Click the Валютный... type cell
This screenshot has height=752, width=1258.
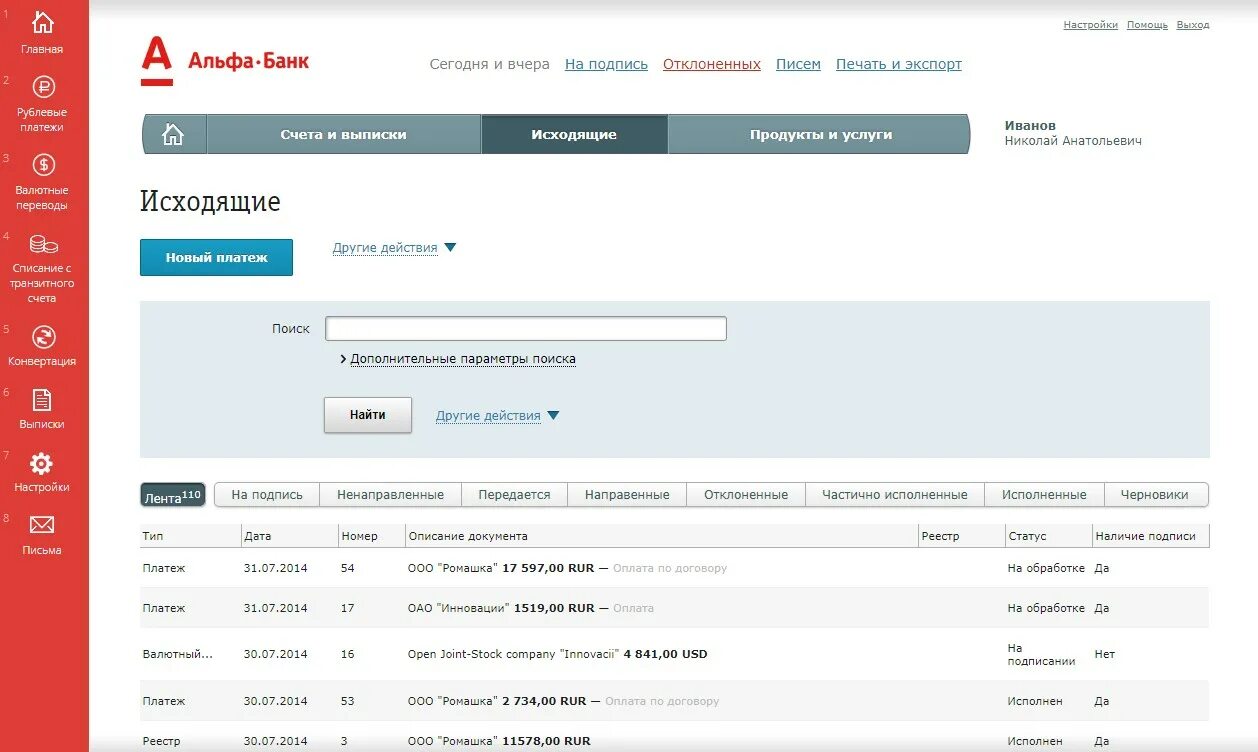pyautogui.click(x=178, y=654)
